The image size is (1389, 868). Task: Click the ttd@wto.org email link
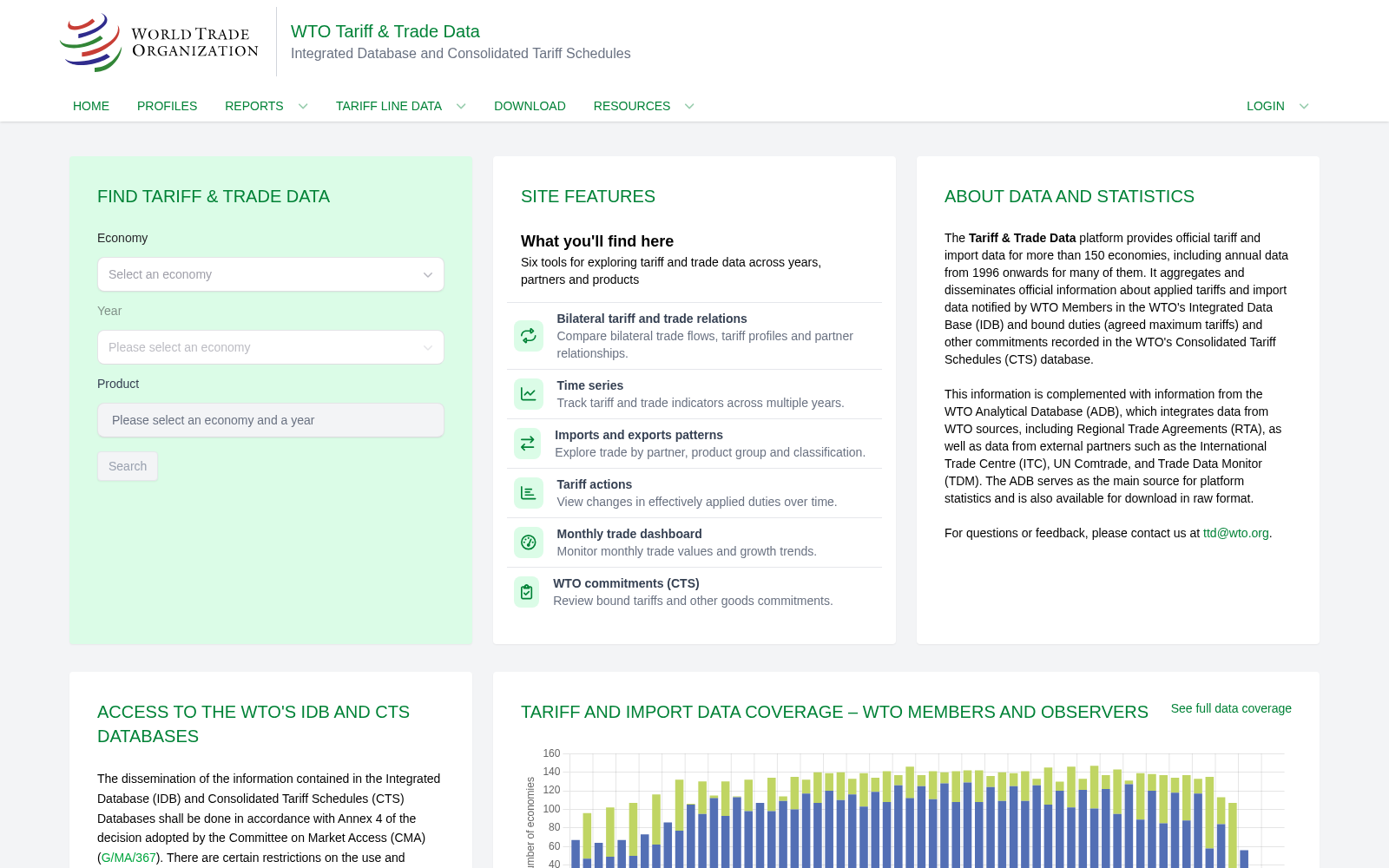(1235, 533)
